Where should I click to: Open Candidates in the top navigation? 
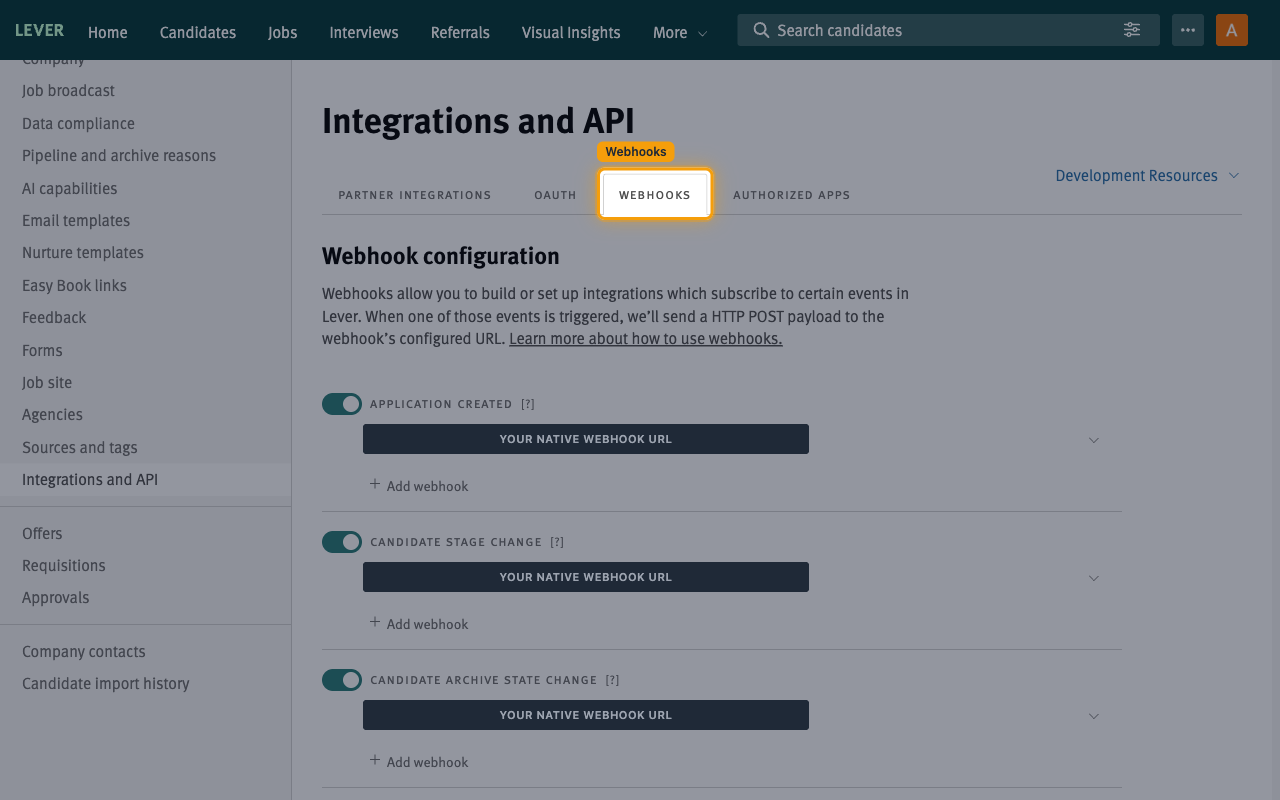pyautogui.click(x=198, y=32)
